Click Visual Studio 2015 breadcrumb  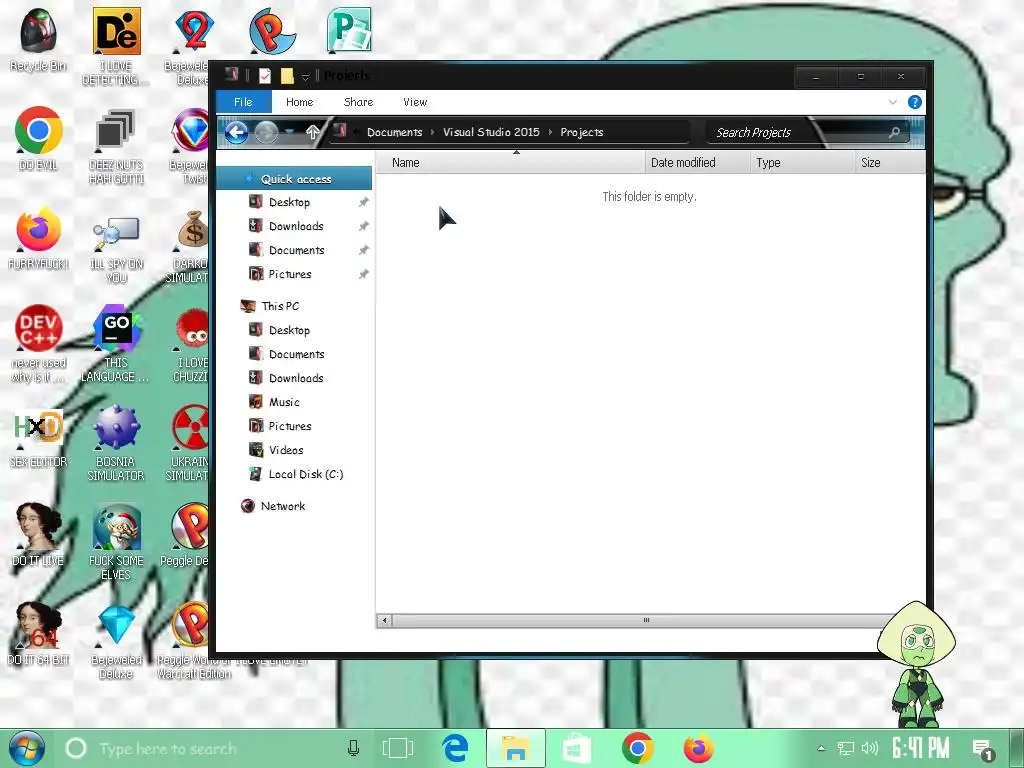pos(491,133)
